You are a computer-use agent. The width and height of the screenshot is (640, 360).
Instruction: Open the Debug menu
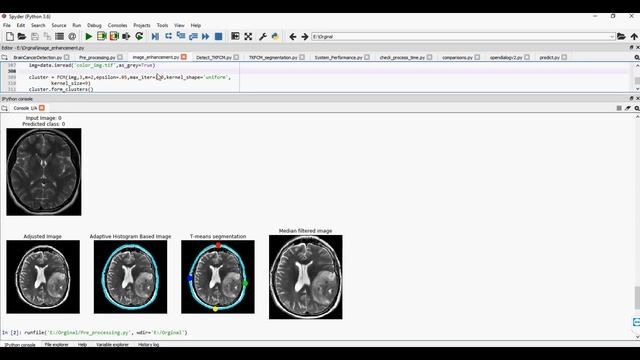(x=94, y=25)
